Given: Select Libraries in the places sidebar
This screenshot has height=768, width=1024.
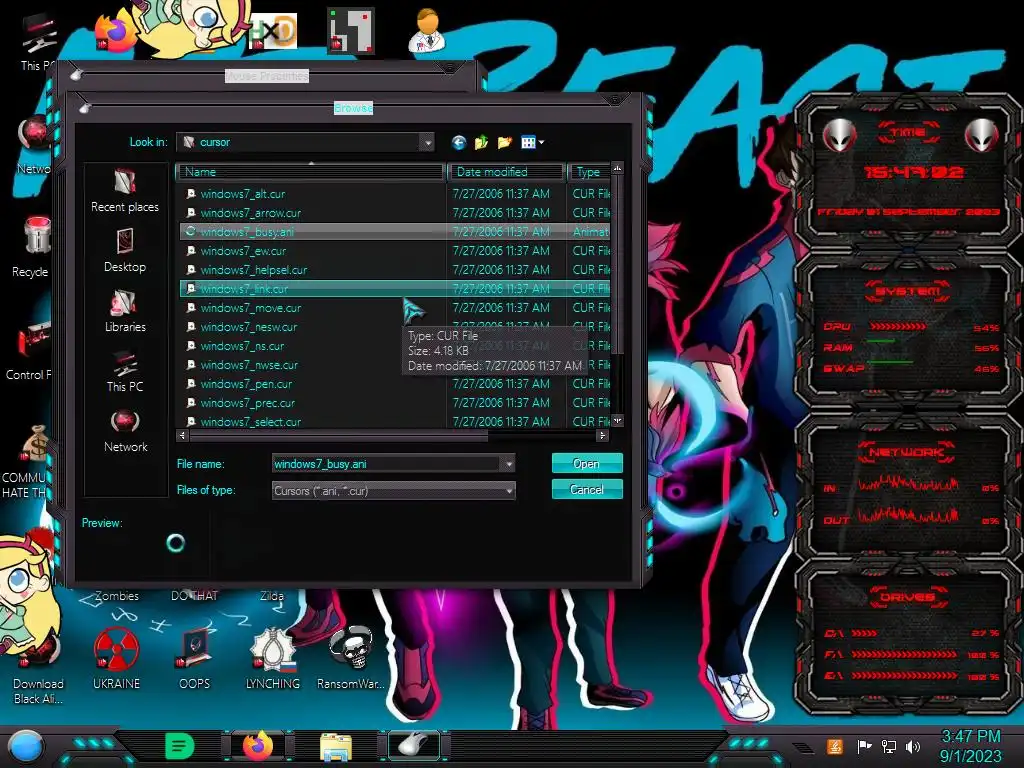Looking at the screenshot, I should tap(125, 311).
